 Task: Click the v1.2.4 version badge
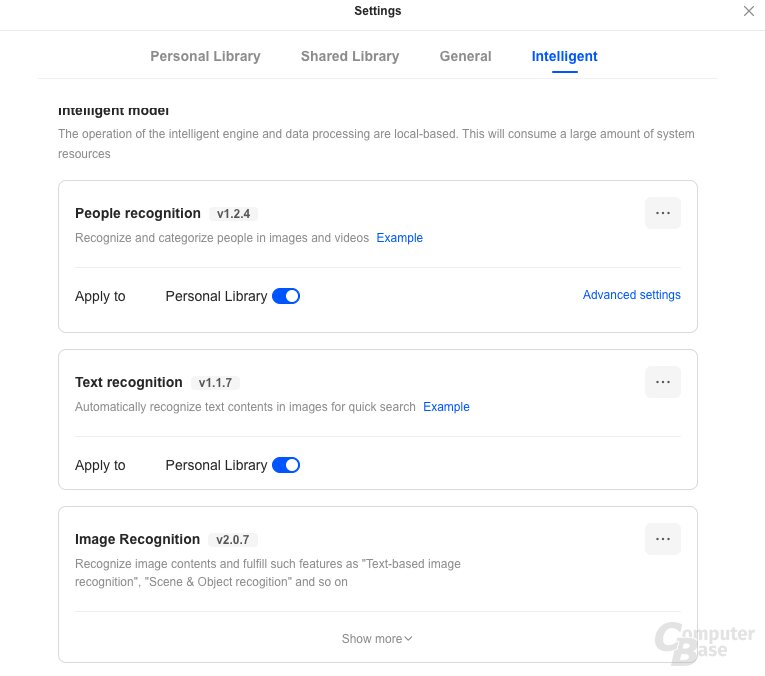click(233, 214)
